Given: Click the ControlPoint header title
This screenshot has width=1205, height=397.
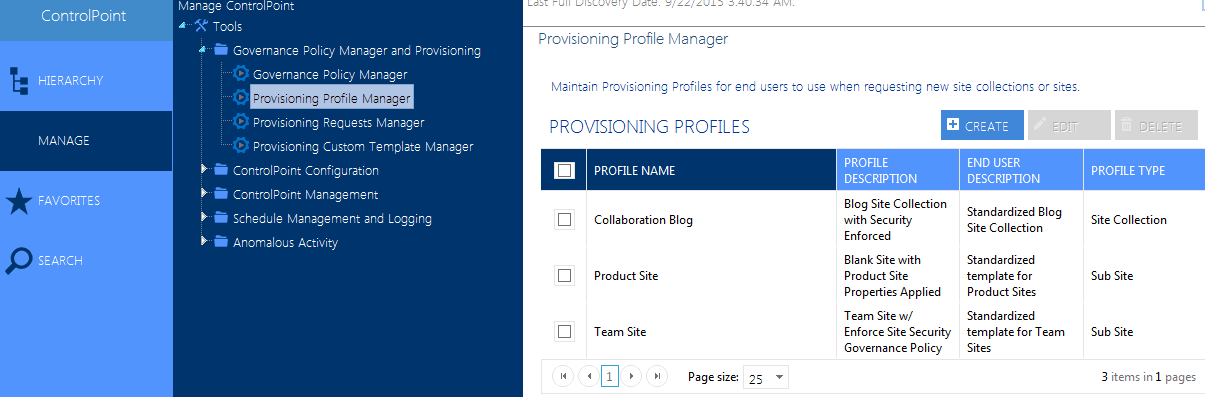Looking at the screenshot, I should [84, 16].
